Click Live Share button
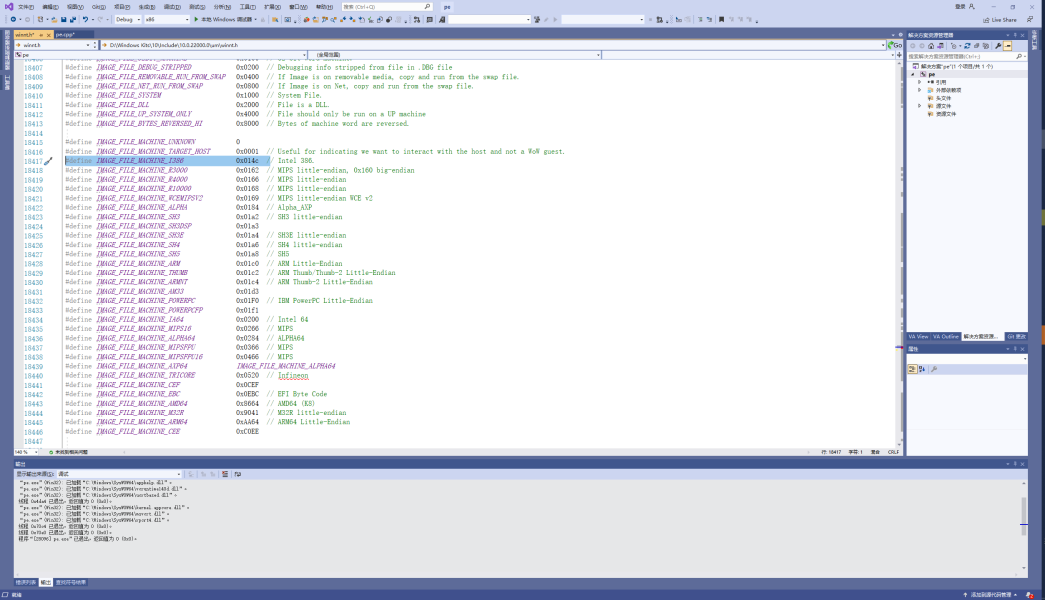This screenshot has width=1045, height=600. 999,19
